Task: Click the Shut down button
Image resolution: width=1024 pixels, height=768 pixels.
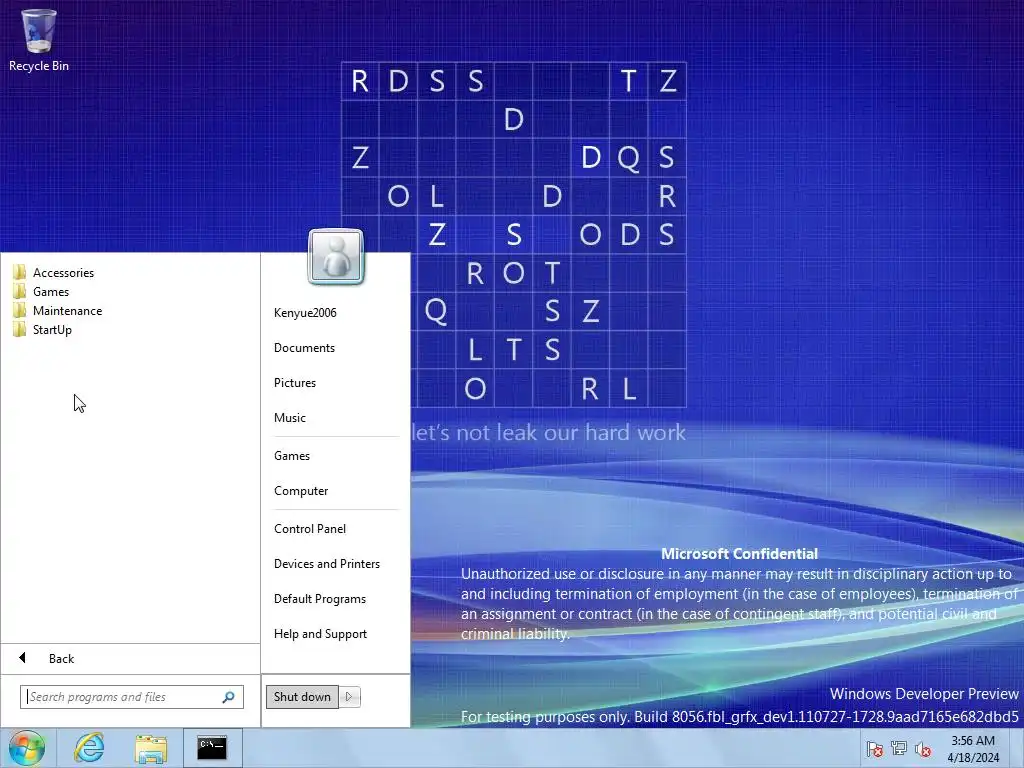Action: pos(302,697)
